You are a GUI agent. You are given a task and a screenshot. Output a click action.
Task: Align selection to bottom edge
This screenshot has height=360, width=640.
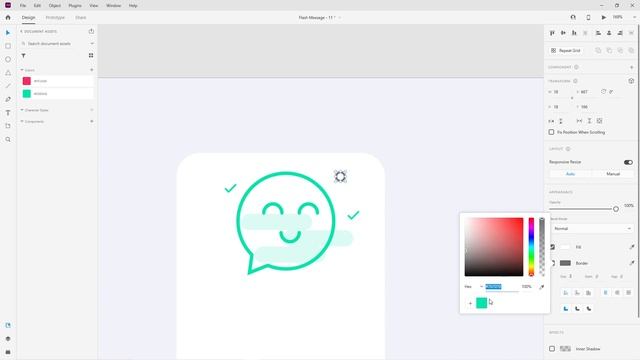[574, 33]
